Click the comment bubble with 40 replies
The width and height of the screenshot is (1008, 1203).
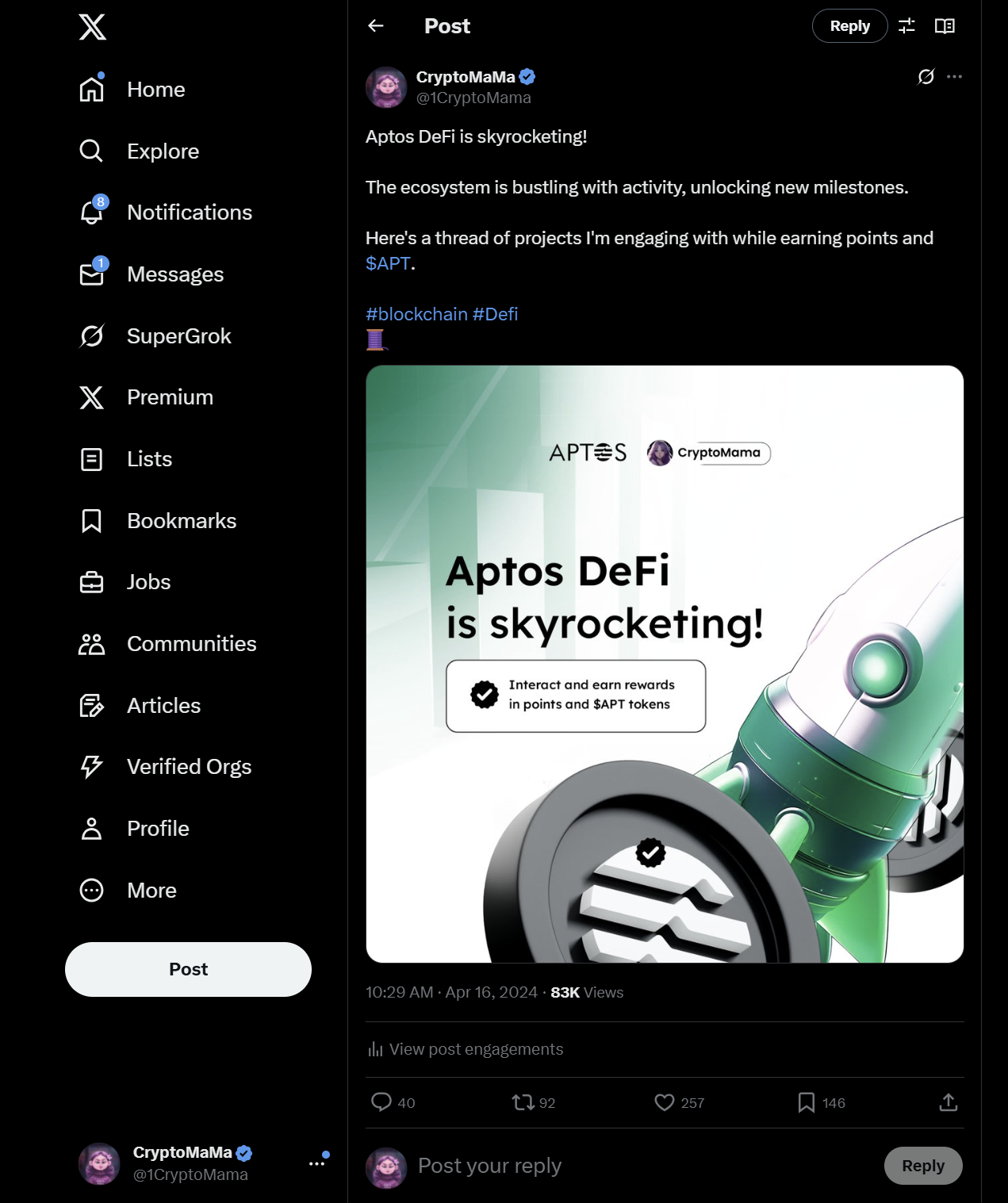coord(393,1102)
